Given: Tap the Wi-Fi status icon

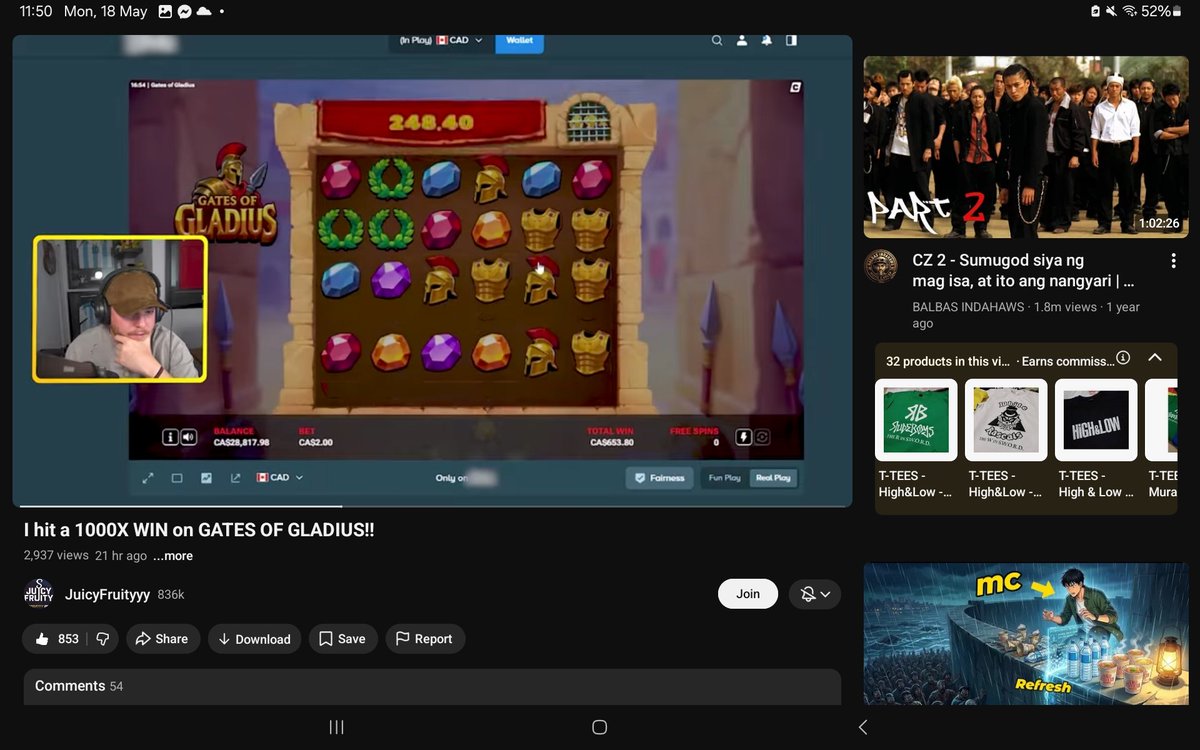Looking at the screenshot, I should [x=1130, y=11].
